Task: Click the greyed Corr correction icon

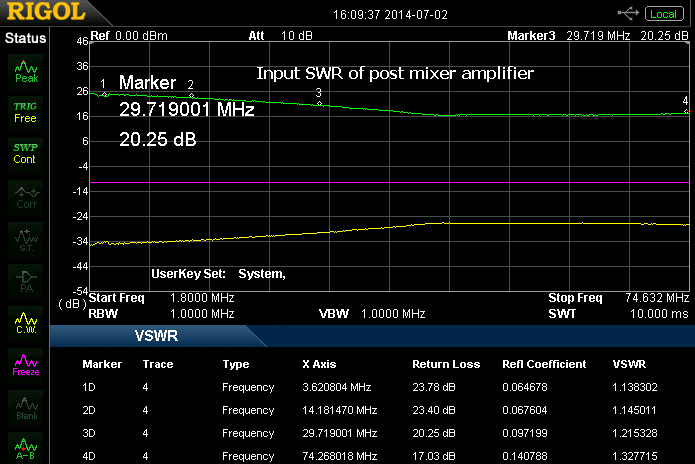Action: [26, 196]
